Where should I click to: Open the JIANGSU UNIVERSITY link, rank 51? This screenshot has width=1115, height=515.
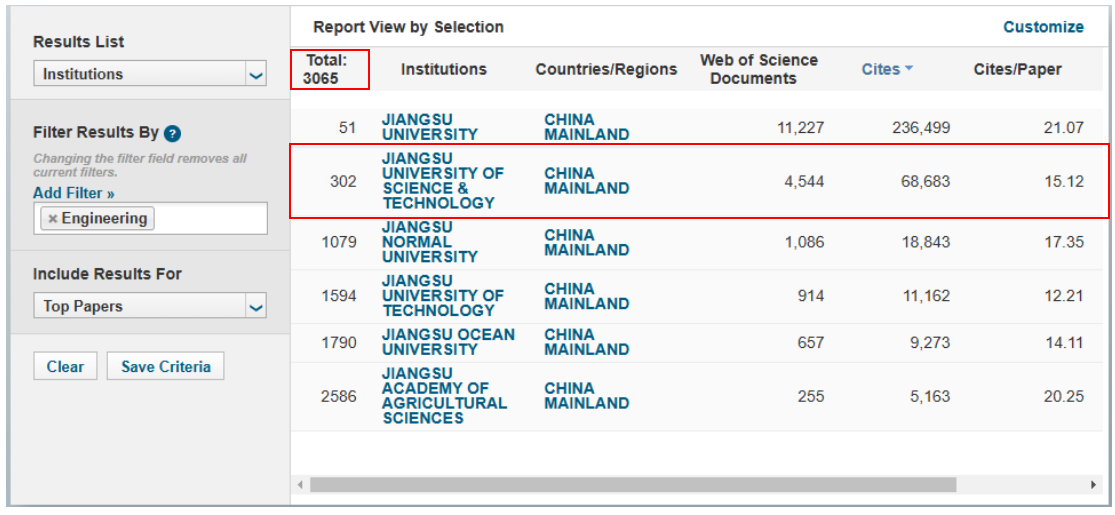430,127
